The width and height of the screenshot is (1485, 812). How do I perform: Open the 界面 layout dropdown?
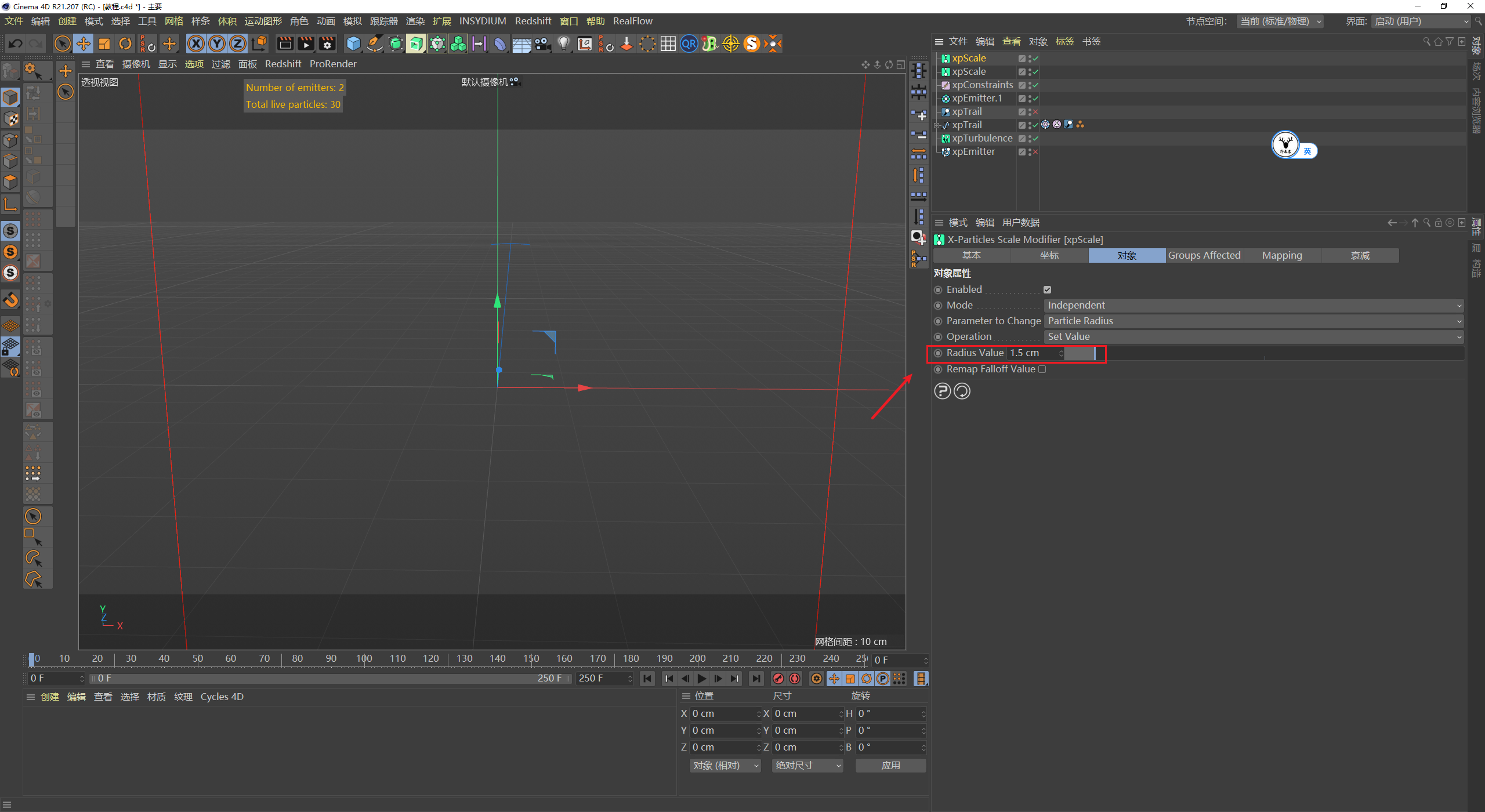click(1421, 21)
